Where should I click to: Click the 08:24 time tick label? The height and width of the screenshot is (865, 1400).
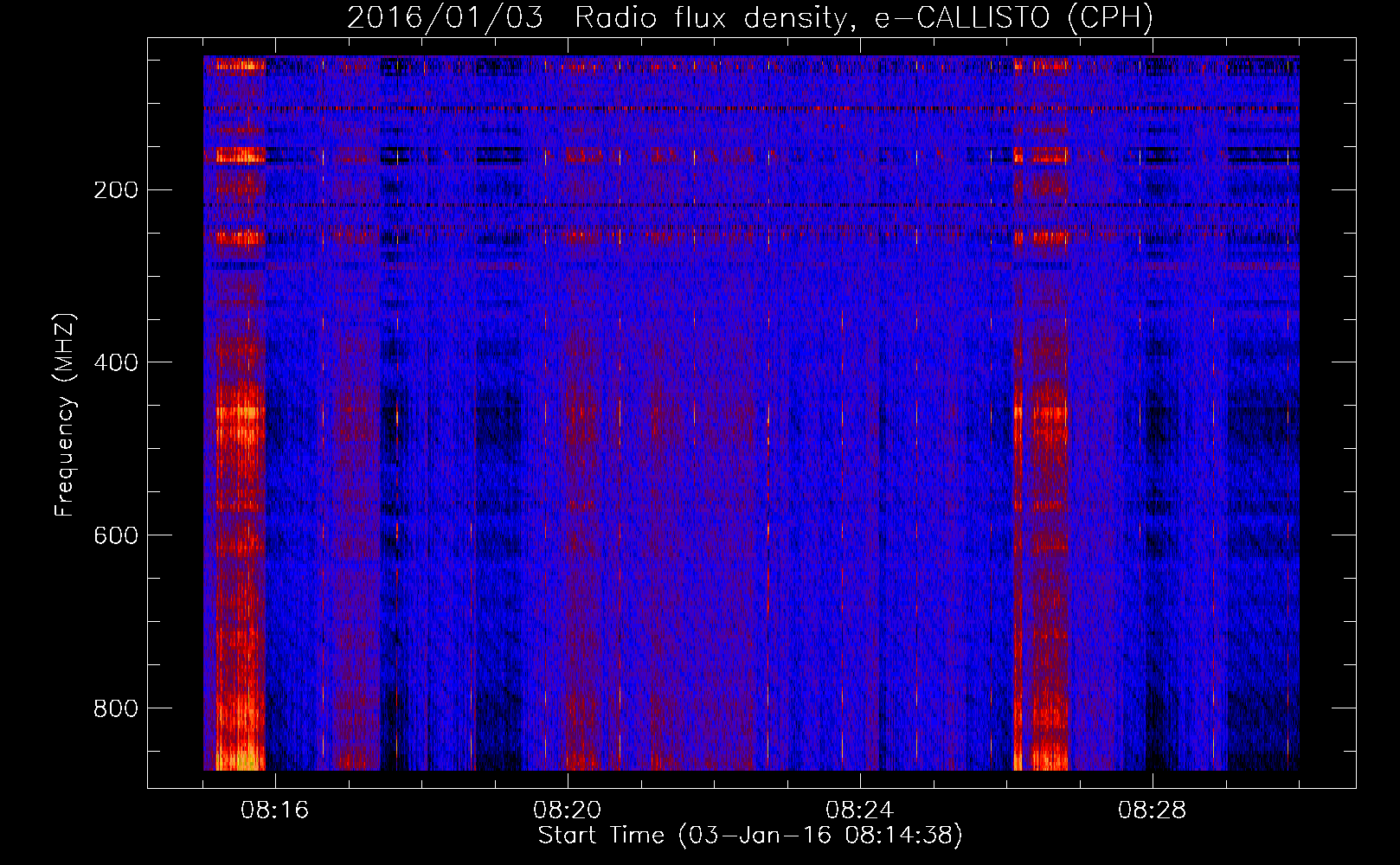coord(860,811)
